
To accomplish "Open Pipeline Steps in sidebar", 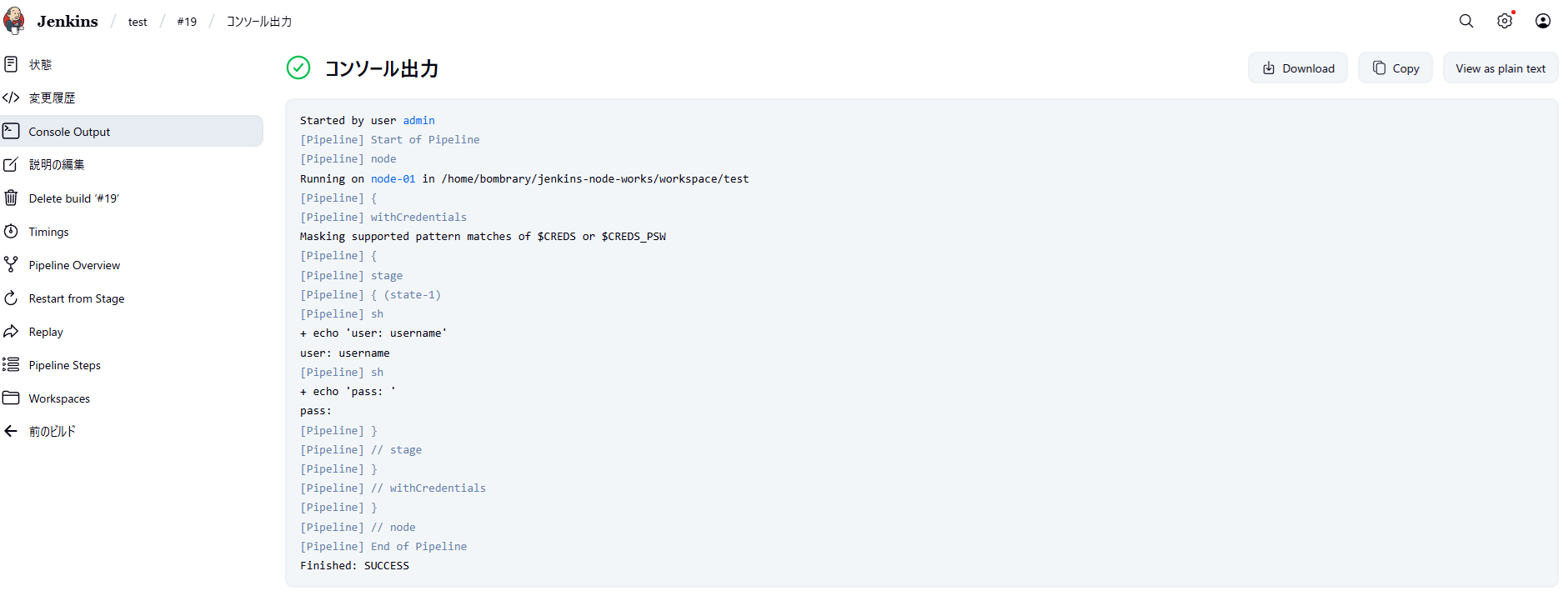I will pos(64,365).
